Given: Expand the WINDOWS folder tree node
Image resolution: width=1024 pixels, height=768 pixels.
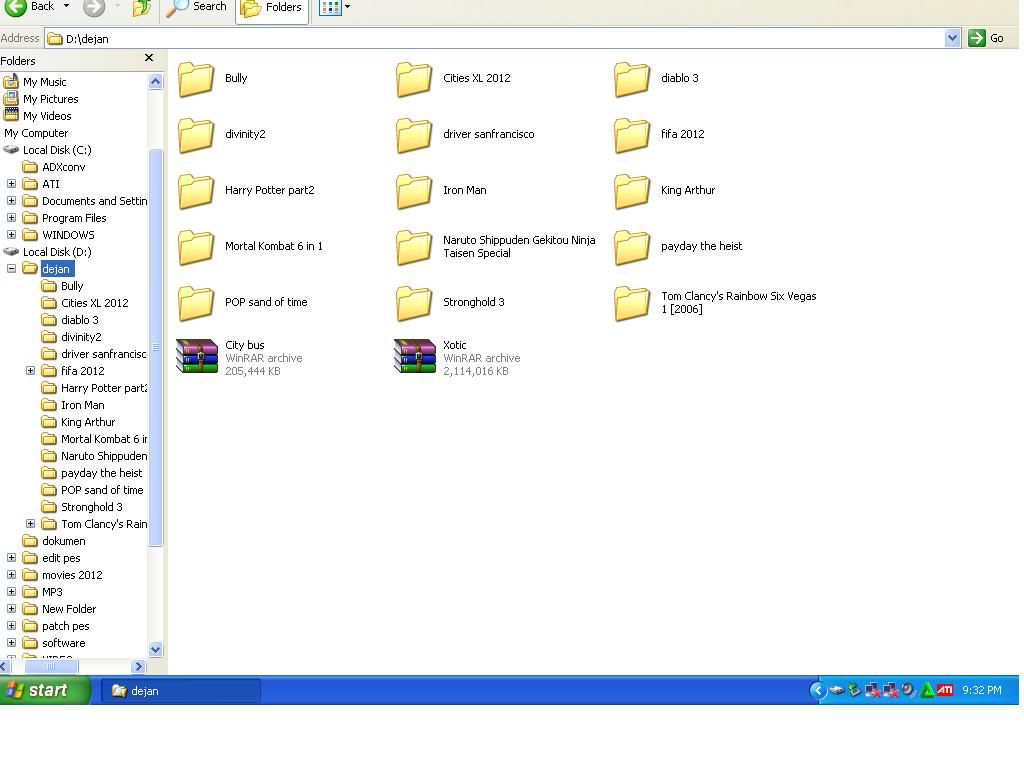Looking at the screenshot, I should (12, 235).
